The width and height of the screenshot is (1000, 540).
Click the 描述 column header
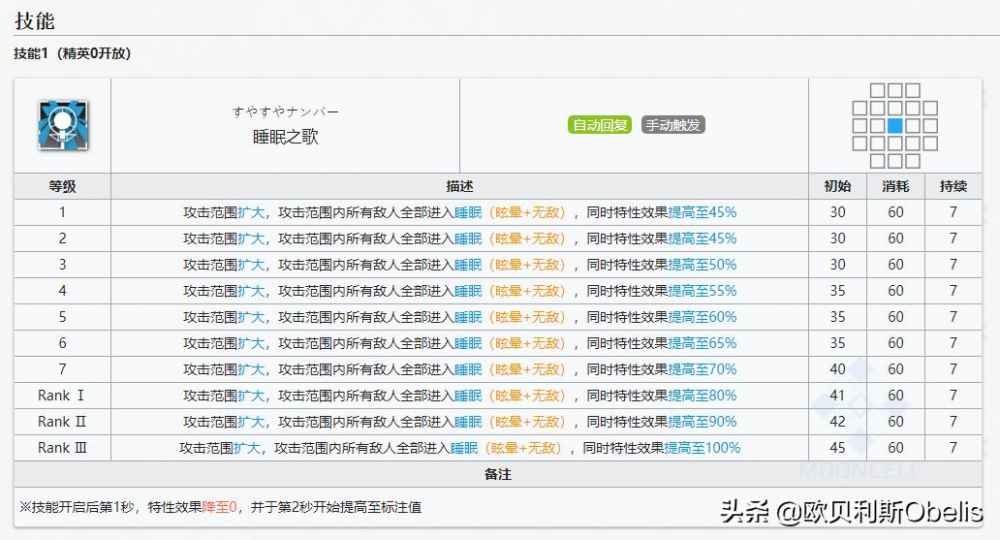pos(460,186)
